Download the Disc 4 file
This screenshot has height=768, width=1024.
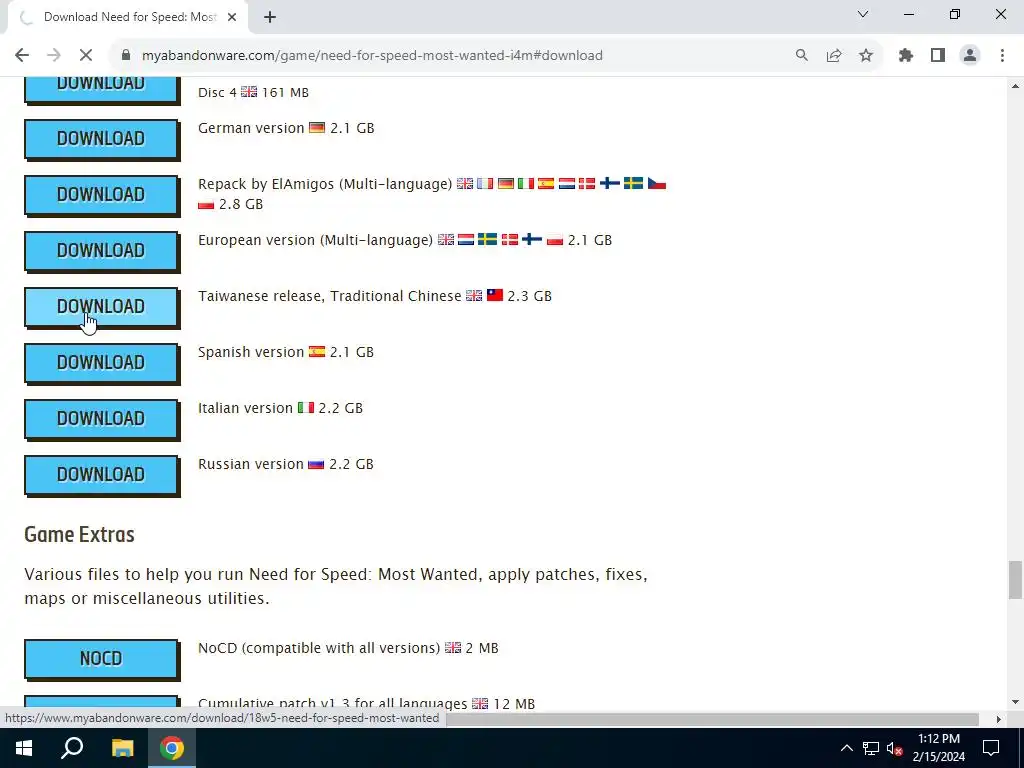click(x=101, y=88)
